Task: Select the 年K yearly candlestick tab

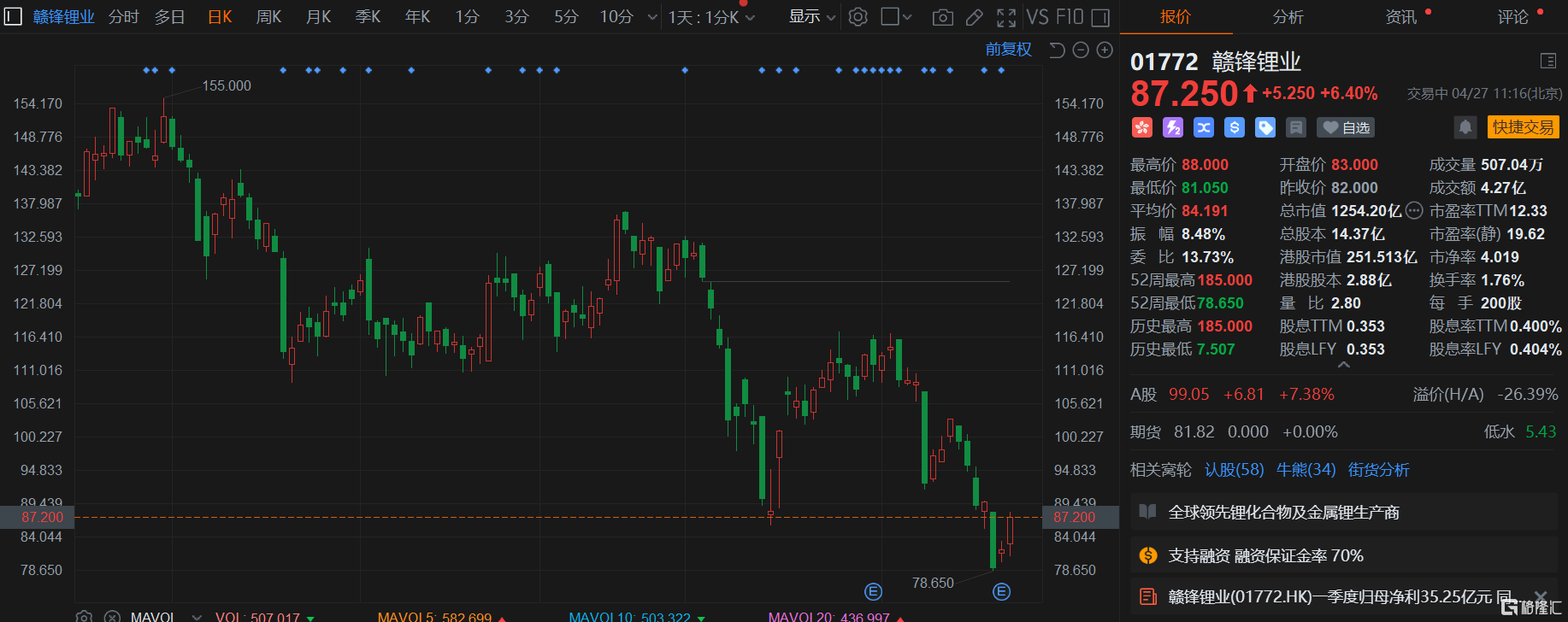Action: pyautogui.click(x=418, y=17)
